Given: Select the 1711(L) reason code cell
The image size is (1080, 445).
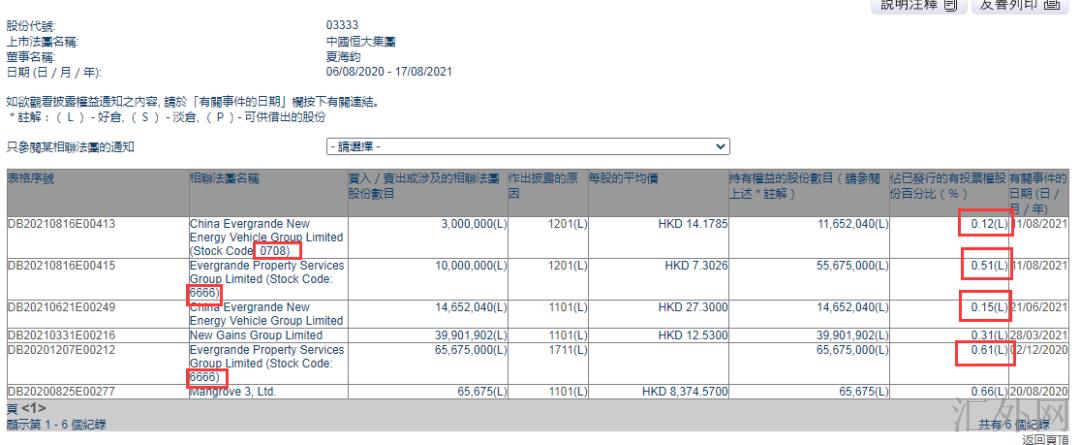Looking at the screenshot, I should 568,350.
